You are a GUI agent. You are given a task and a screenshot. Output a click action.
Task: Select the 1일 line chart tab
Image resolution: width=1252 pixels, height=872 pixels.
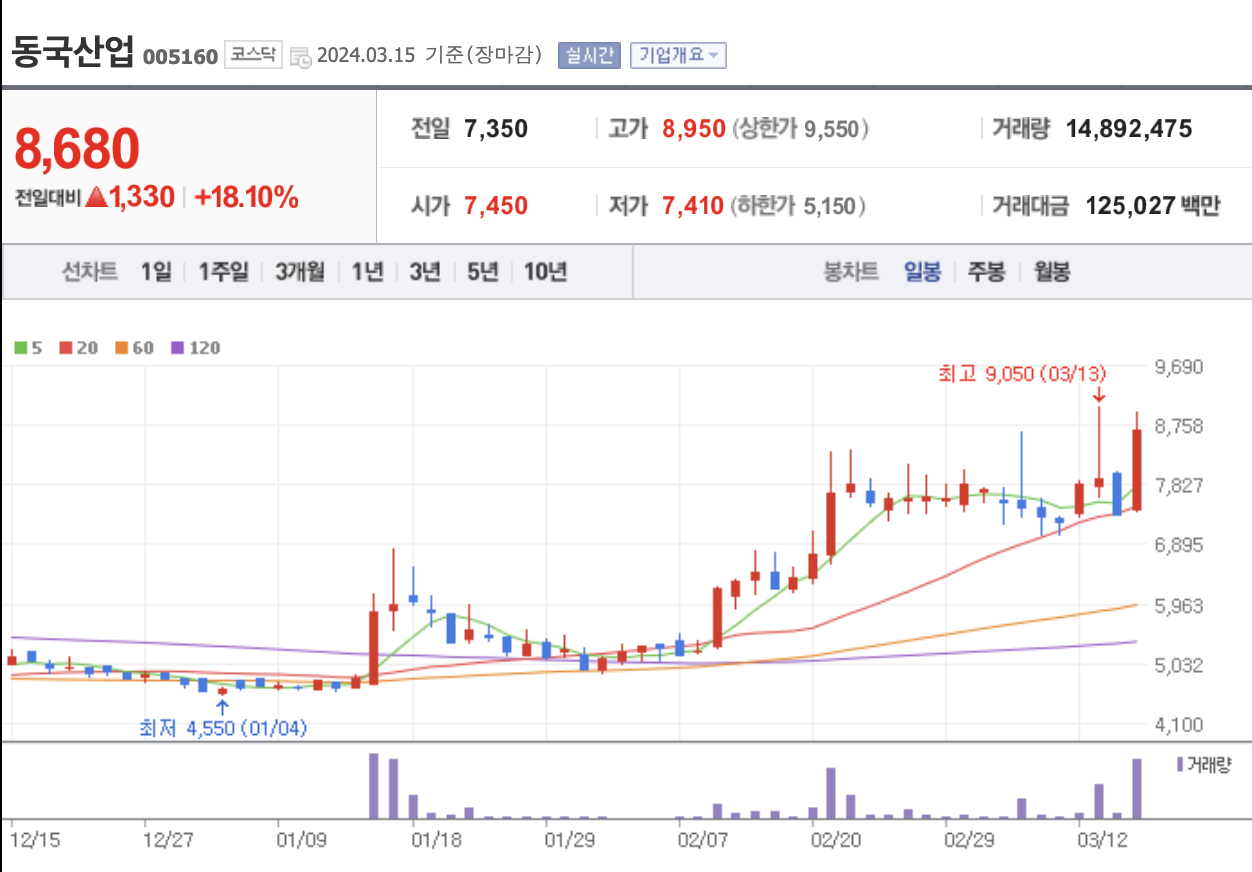click(x=156, y=271)
